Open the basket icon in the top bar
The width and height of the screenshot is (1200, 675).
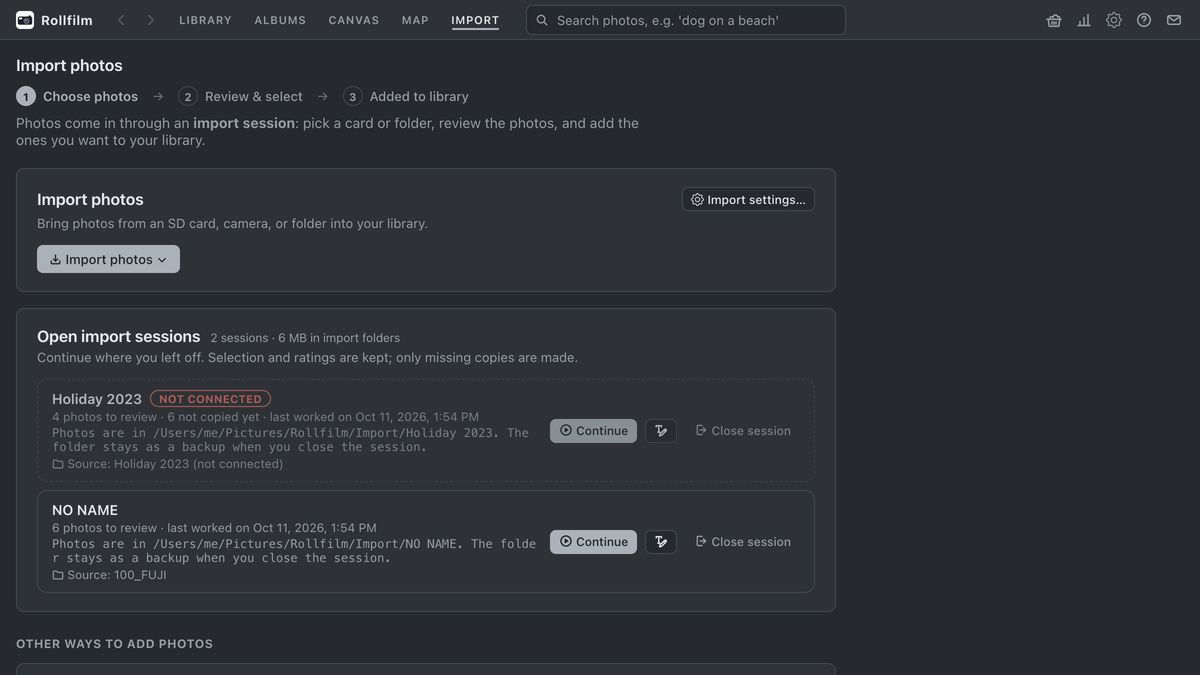click(x=1054, y=20)
